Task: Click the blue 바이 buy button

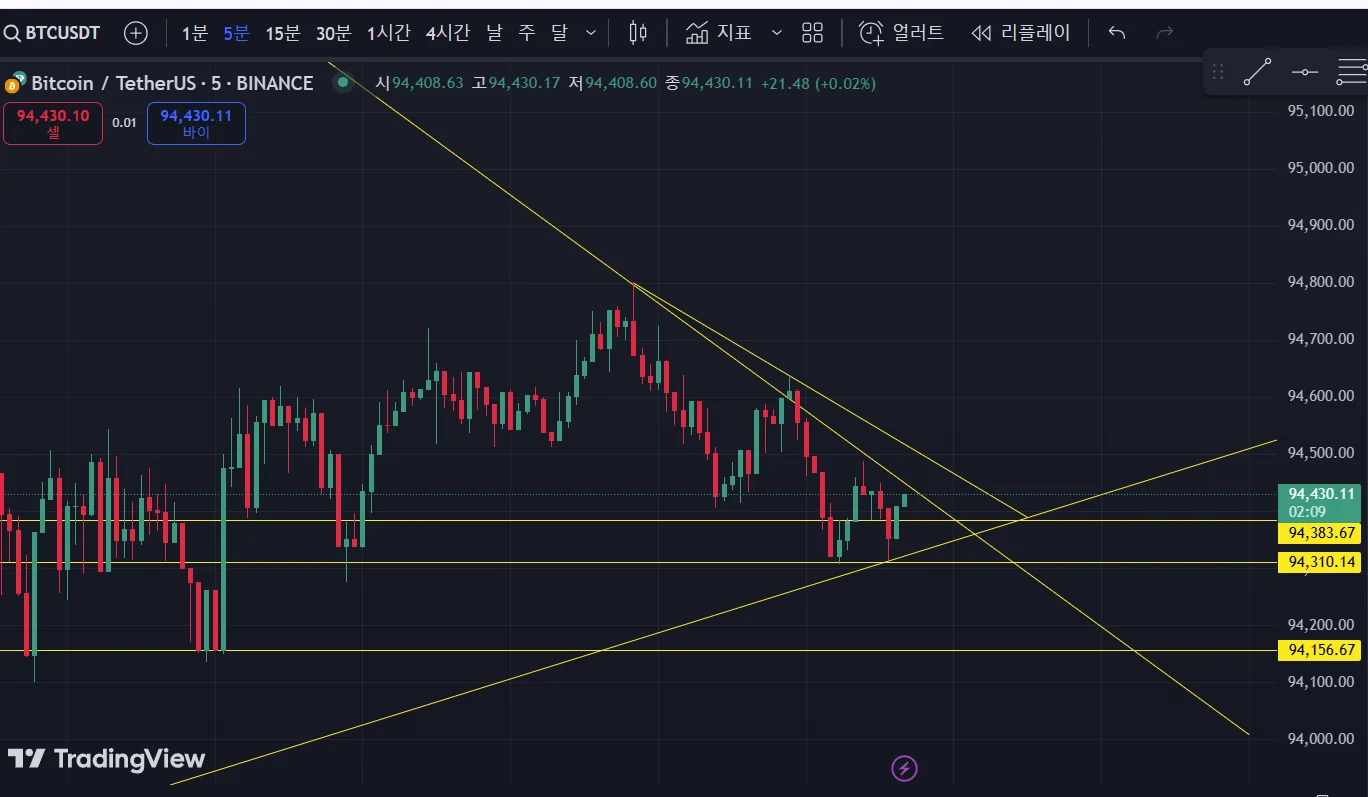Action: [x=196, y=123]
